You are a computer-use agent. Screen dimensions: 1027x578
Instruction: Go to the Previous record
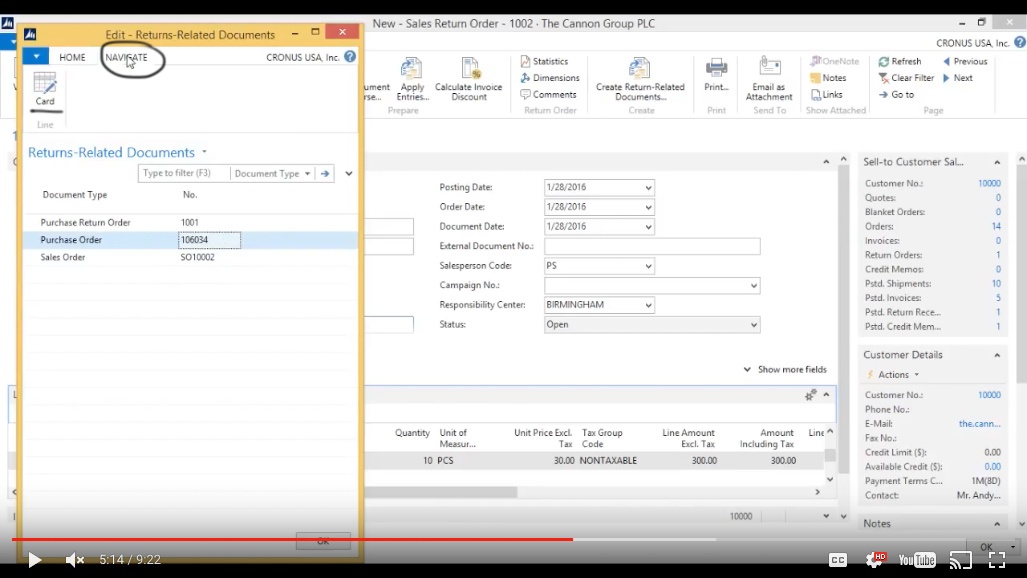click(965, 61)
